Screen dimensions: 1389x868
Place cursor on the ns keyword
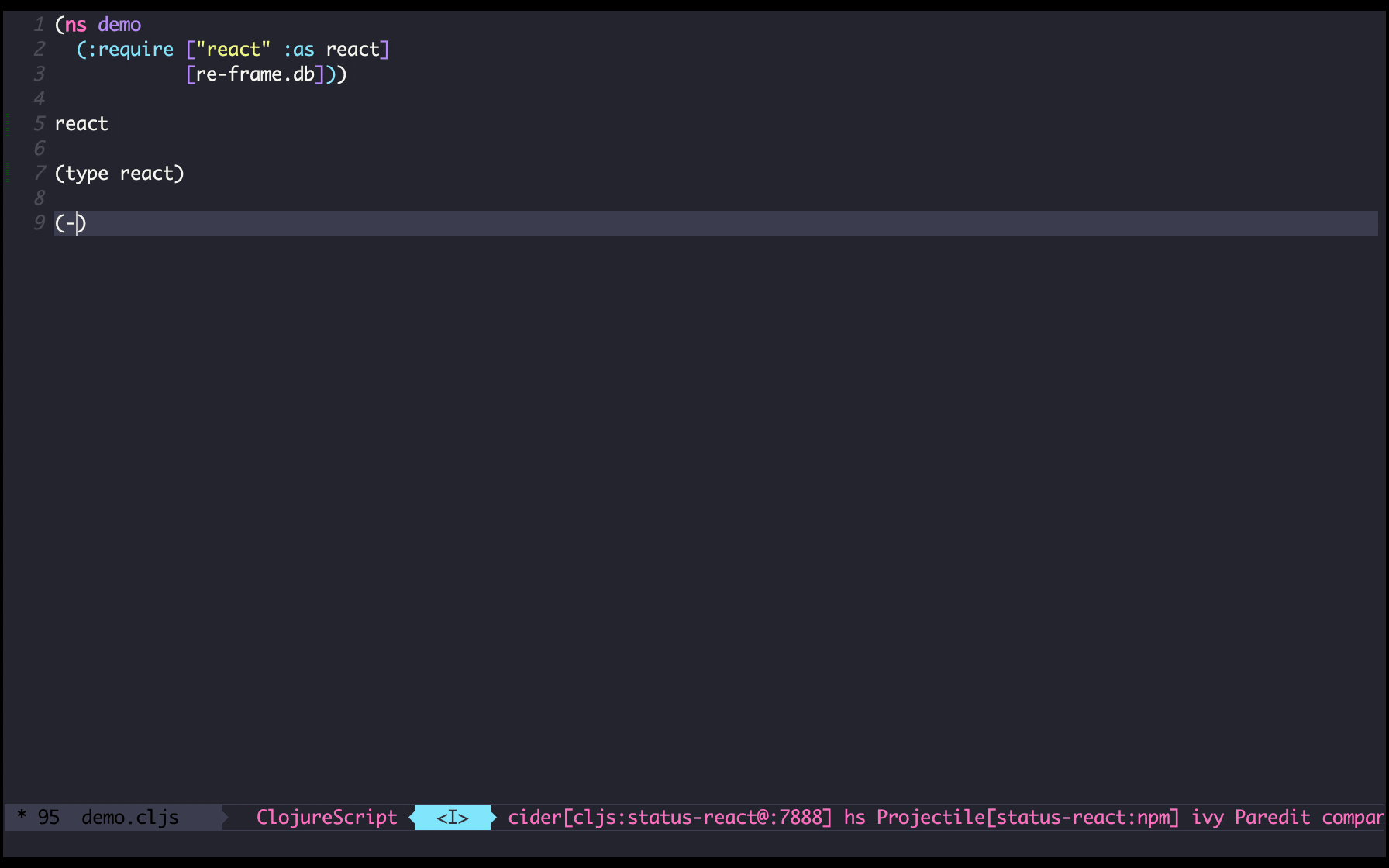tap(76, 25)
